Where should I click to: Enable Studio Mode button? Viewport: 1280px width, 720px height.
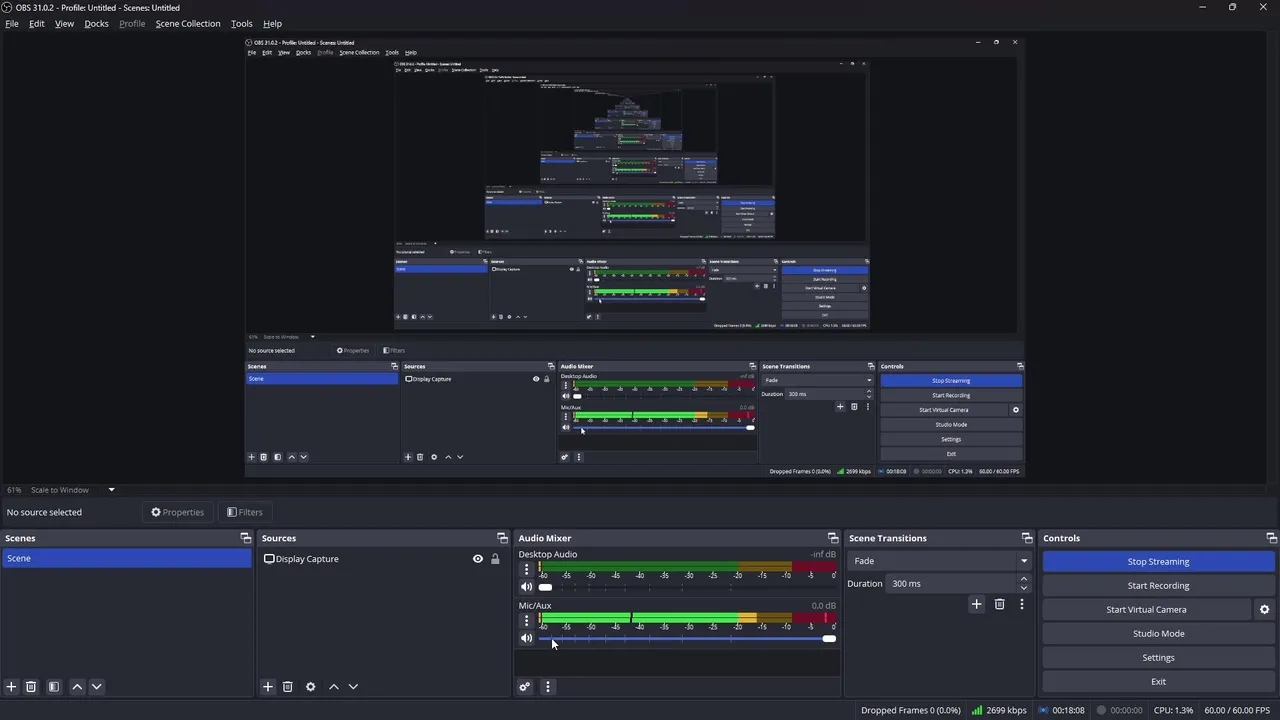point(1158,634)
